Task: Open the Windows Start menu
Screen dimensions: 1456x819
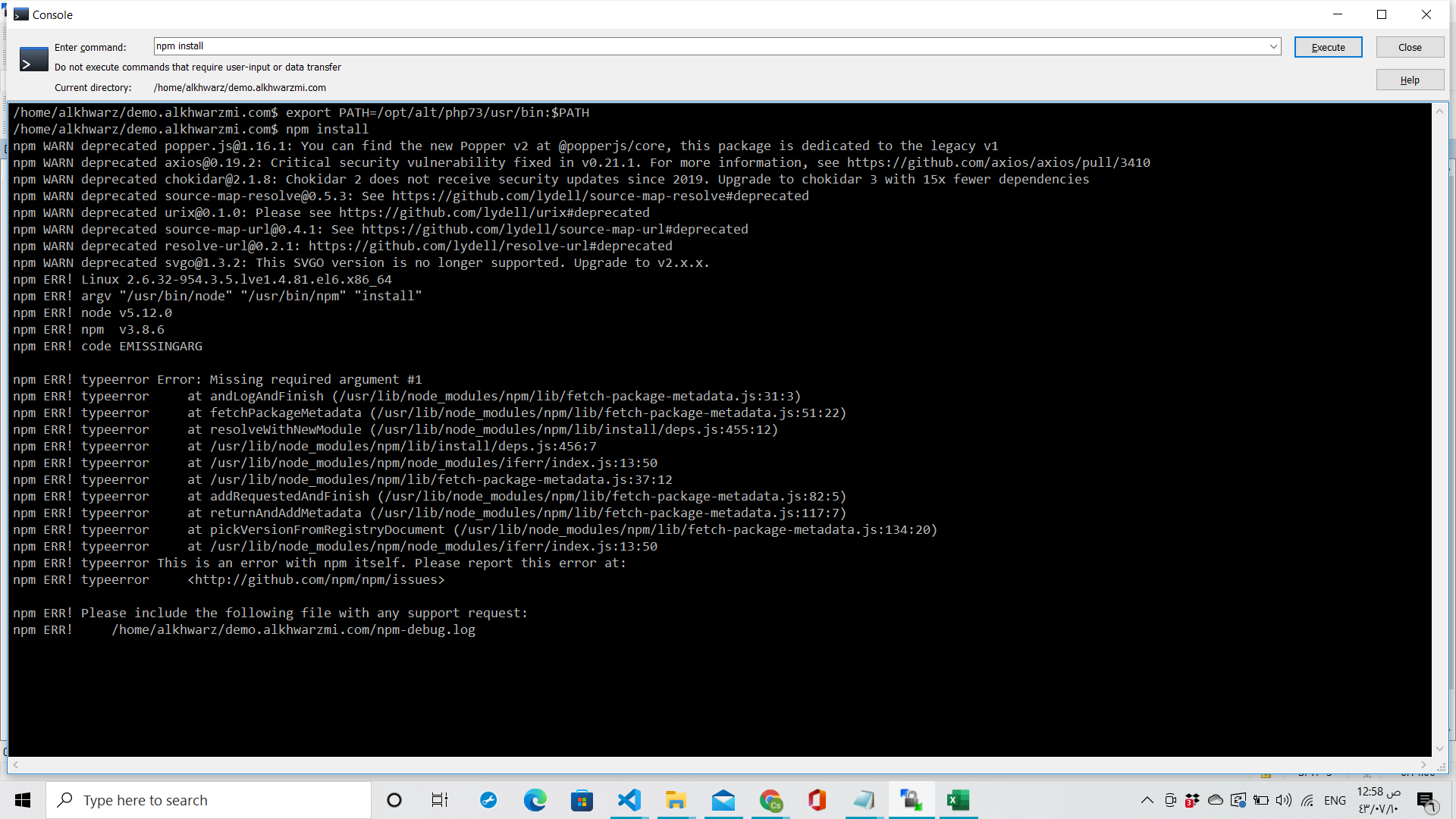Action: [23, 800]
